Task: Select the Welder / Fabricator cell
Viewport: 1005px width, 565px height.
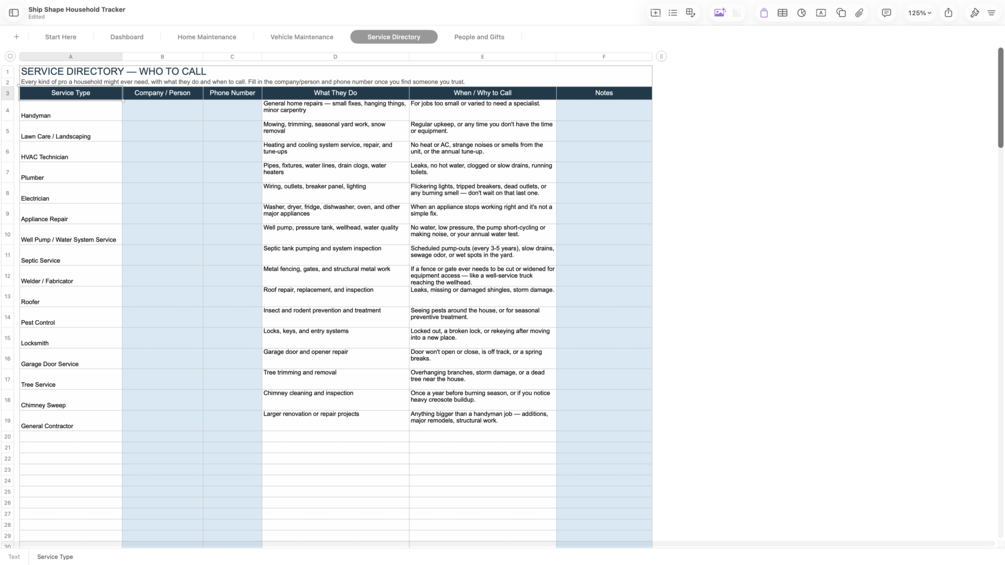Action: (x=71, y=276)
